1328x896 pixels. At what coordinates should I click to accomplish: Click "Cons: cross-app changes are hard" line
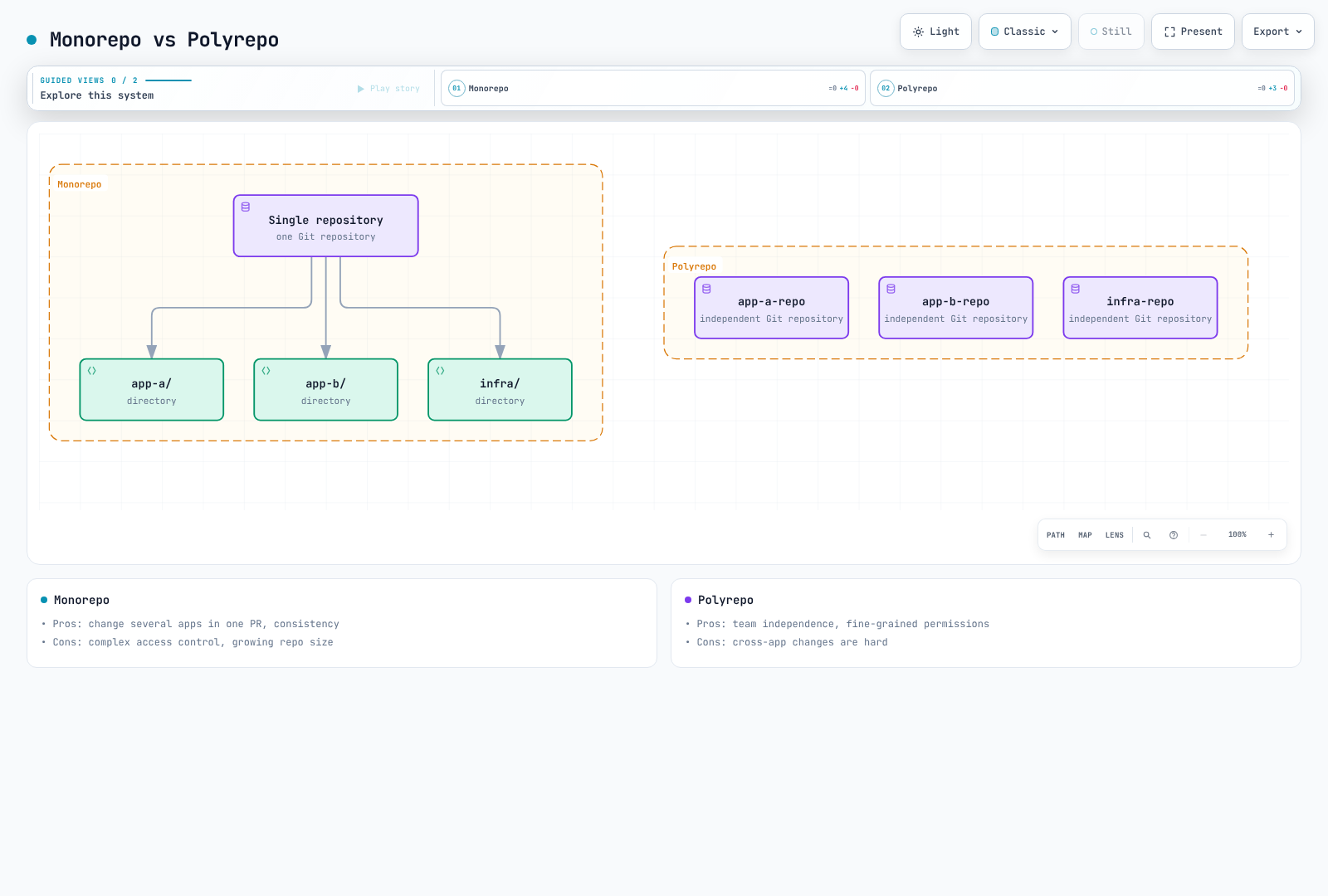coord(793,642)
